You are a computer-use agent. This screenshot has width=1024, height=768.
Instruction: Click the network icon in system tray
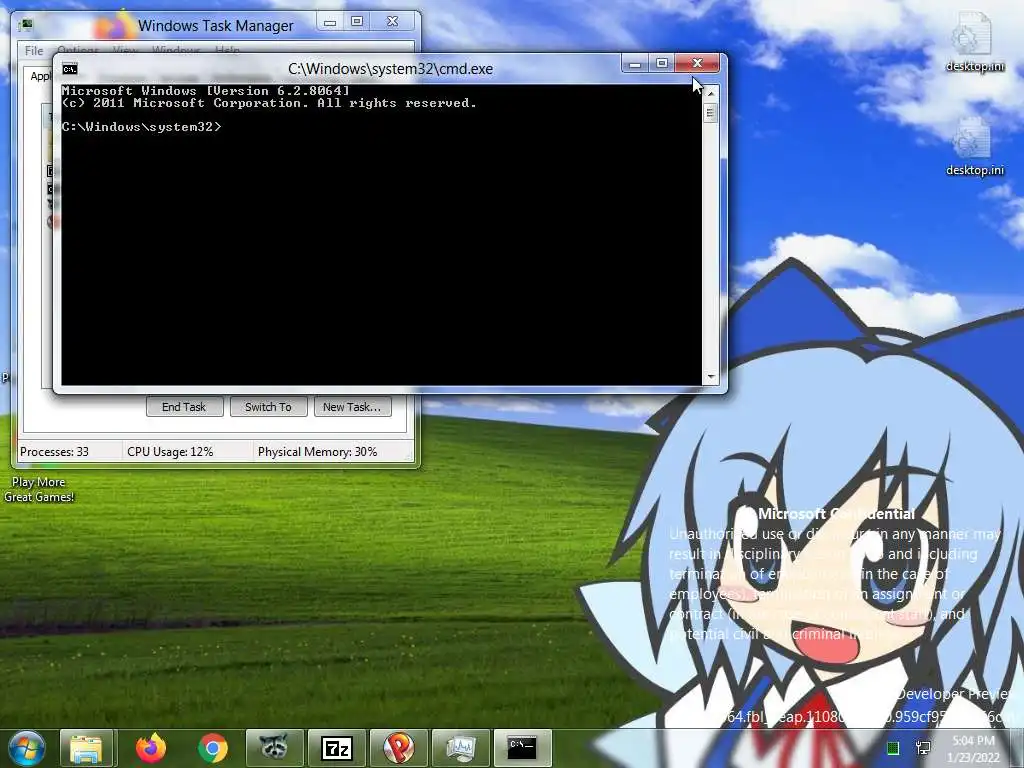[923, 748]
